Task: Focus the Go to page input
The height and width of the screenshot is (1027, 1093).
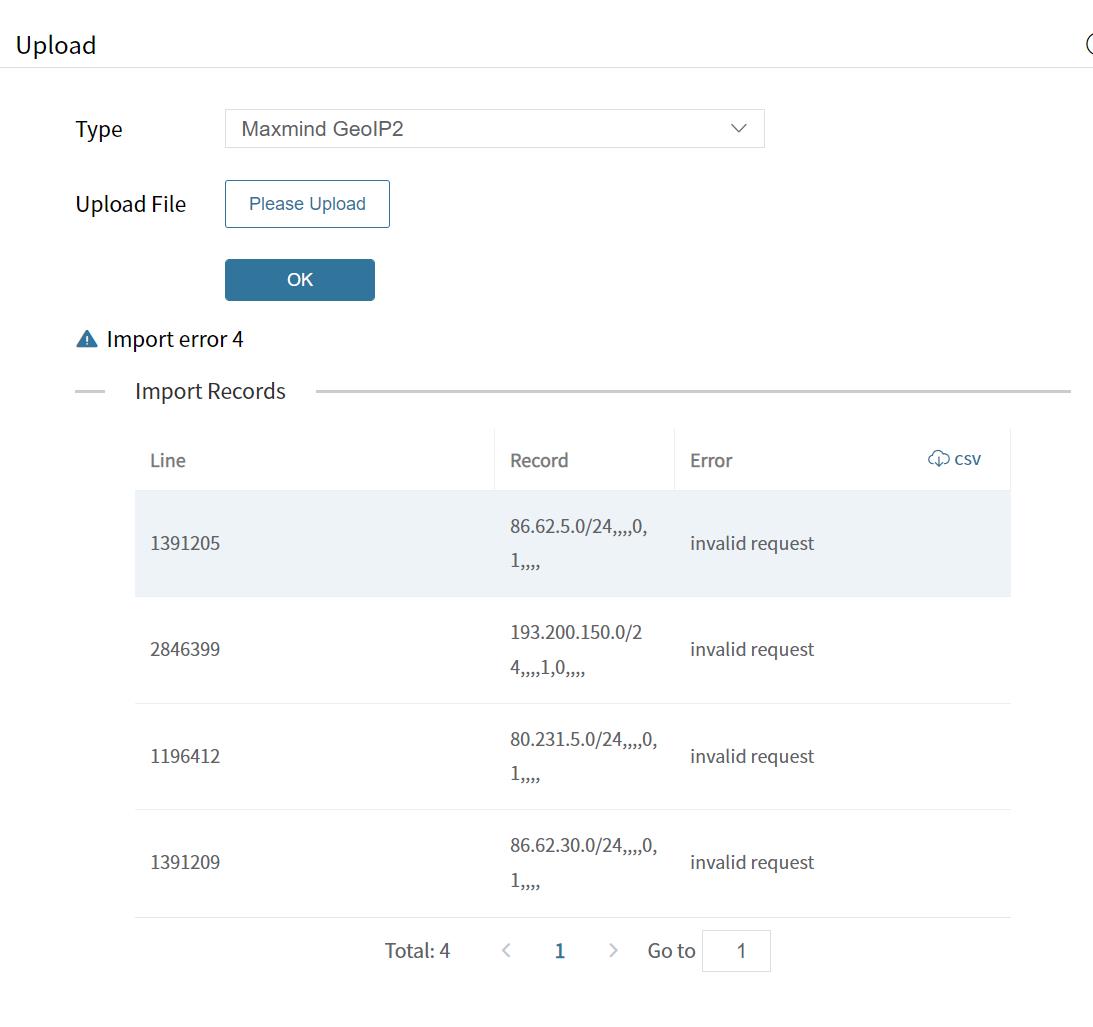Action: click(x=736, y=950)
